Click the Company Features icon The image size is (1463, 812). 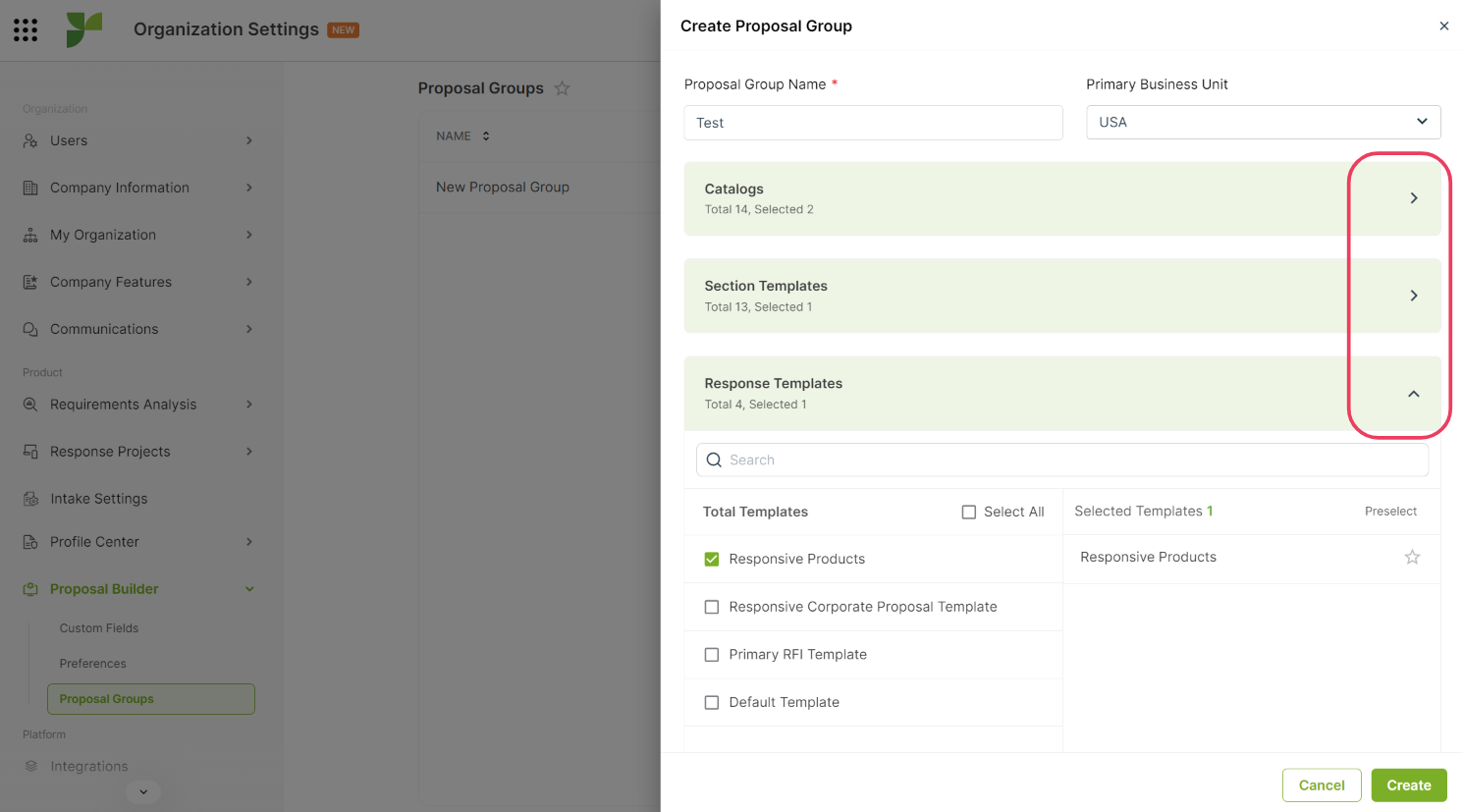pos(30,282)
